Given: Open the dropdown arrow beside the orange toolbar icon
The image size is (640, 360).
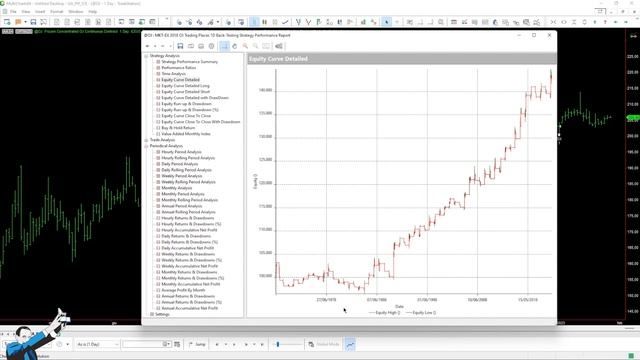Looking at the screenshot, I should click(x=25, y=22).
